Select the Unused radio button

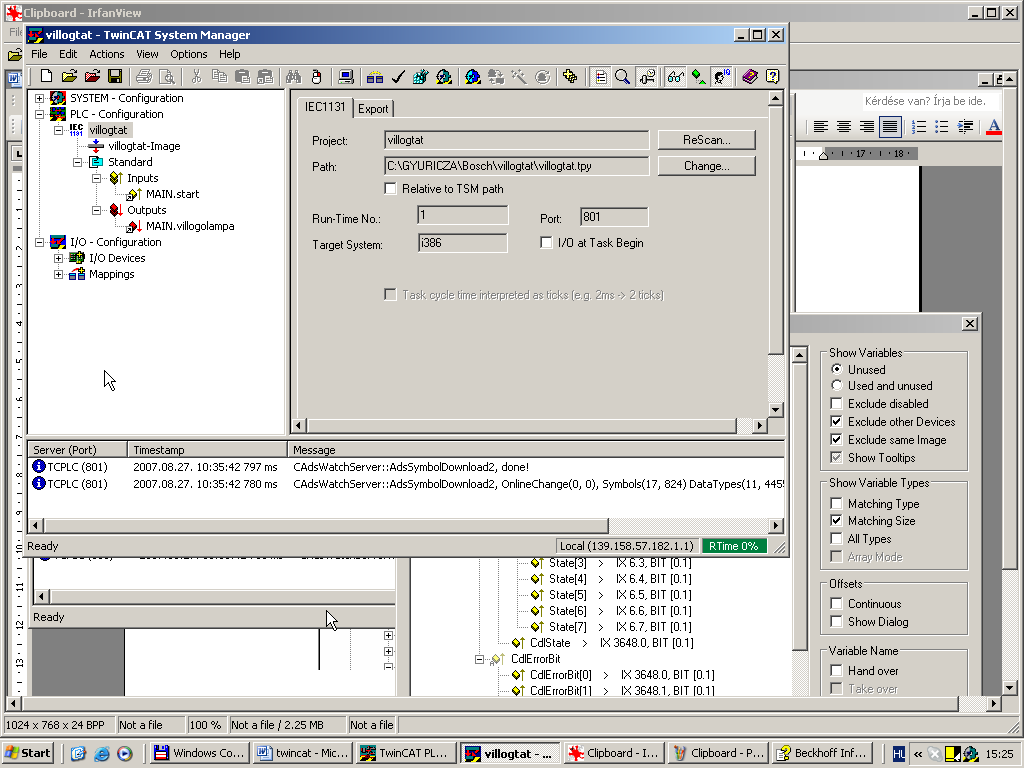click(837, 369)
